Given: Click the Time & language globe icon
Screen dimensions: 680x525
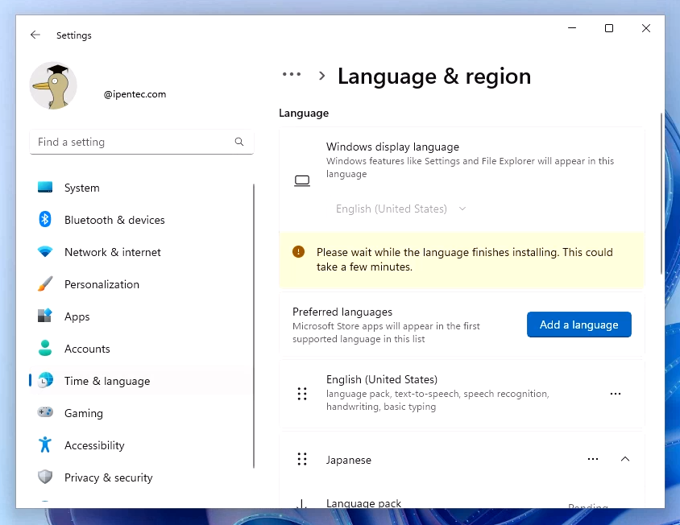Looking at the screenshot, I should tap(45, 380).
